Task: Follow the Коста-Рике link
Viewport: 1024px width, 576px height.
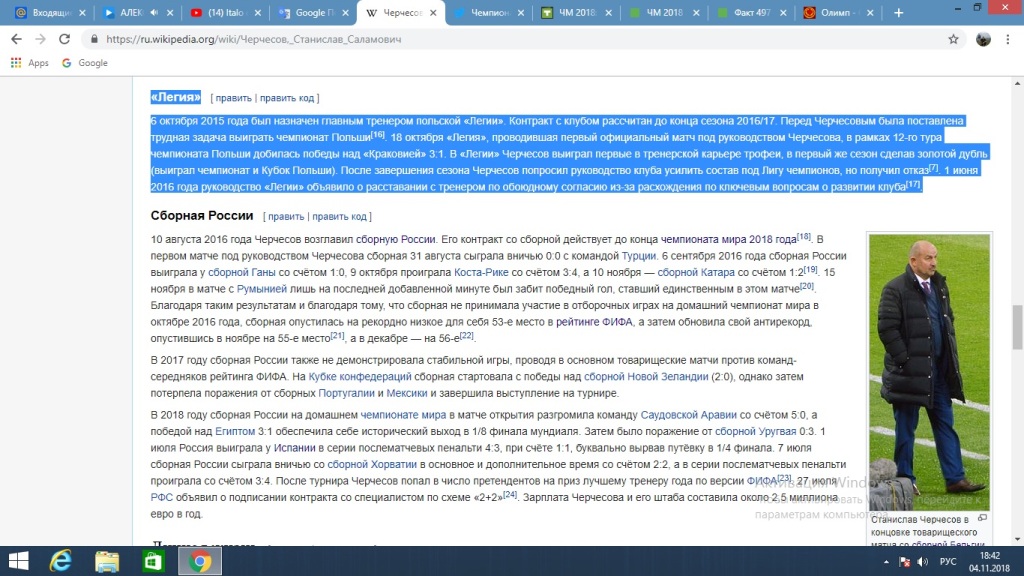Action: point(481,272)
